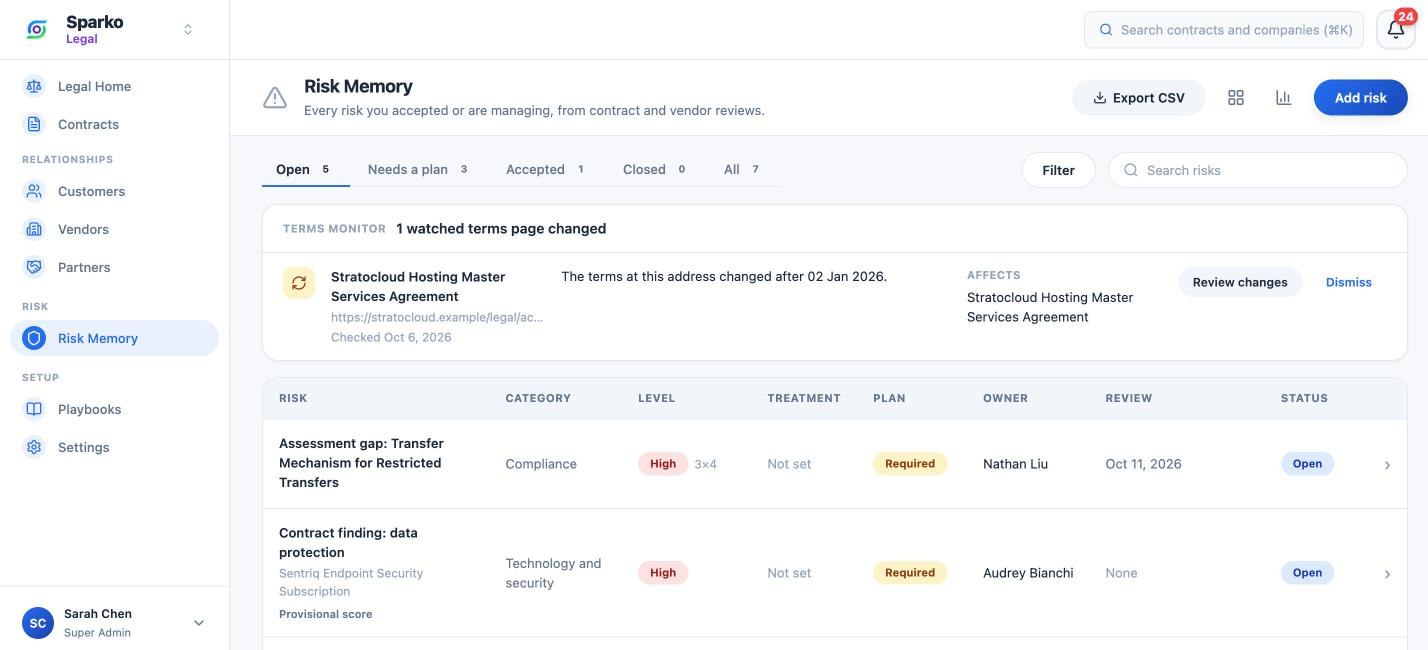
Task: Open the workspace switcher chevrons
Action: (x=188, y=30)
